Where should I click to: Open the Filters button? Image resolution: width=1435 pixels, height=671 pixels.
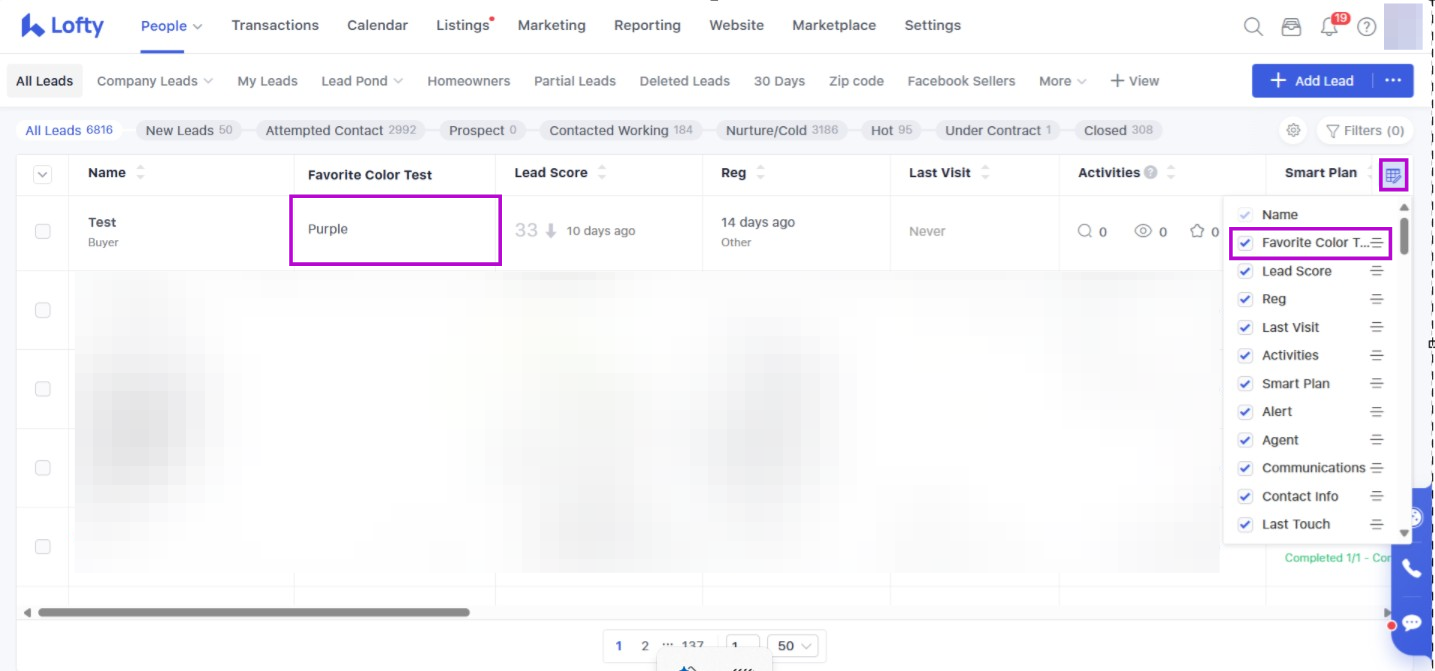click(x=1364, y=130)
